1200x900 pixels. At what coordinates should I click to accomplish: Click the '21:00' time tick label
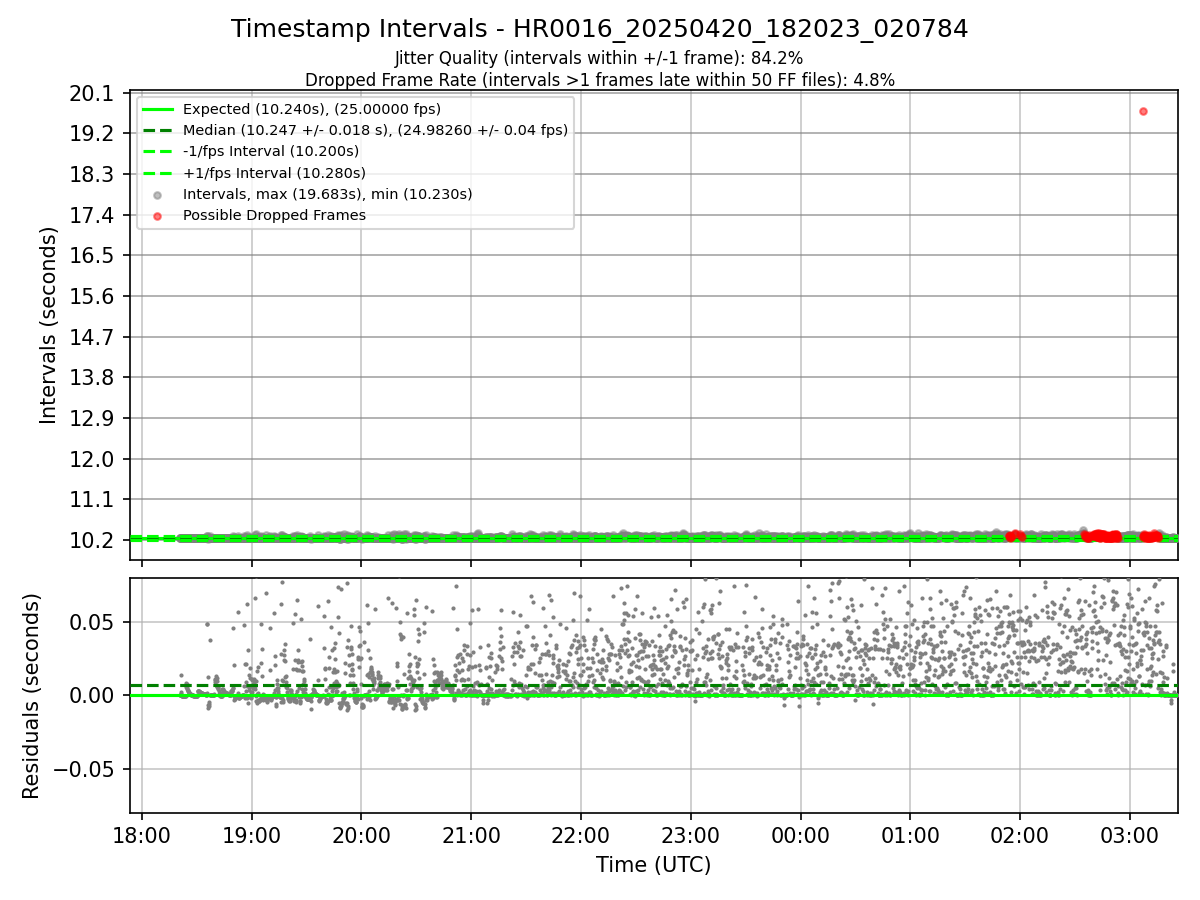[471, 835]
